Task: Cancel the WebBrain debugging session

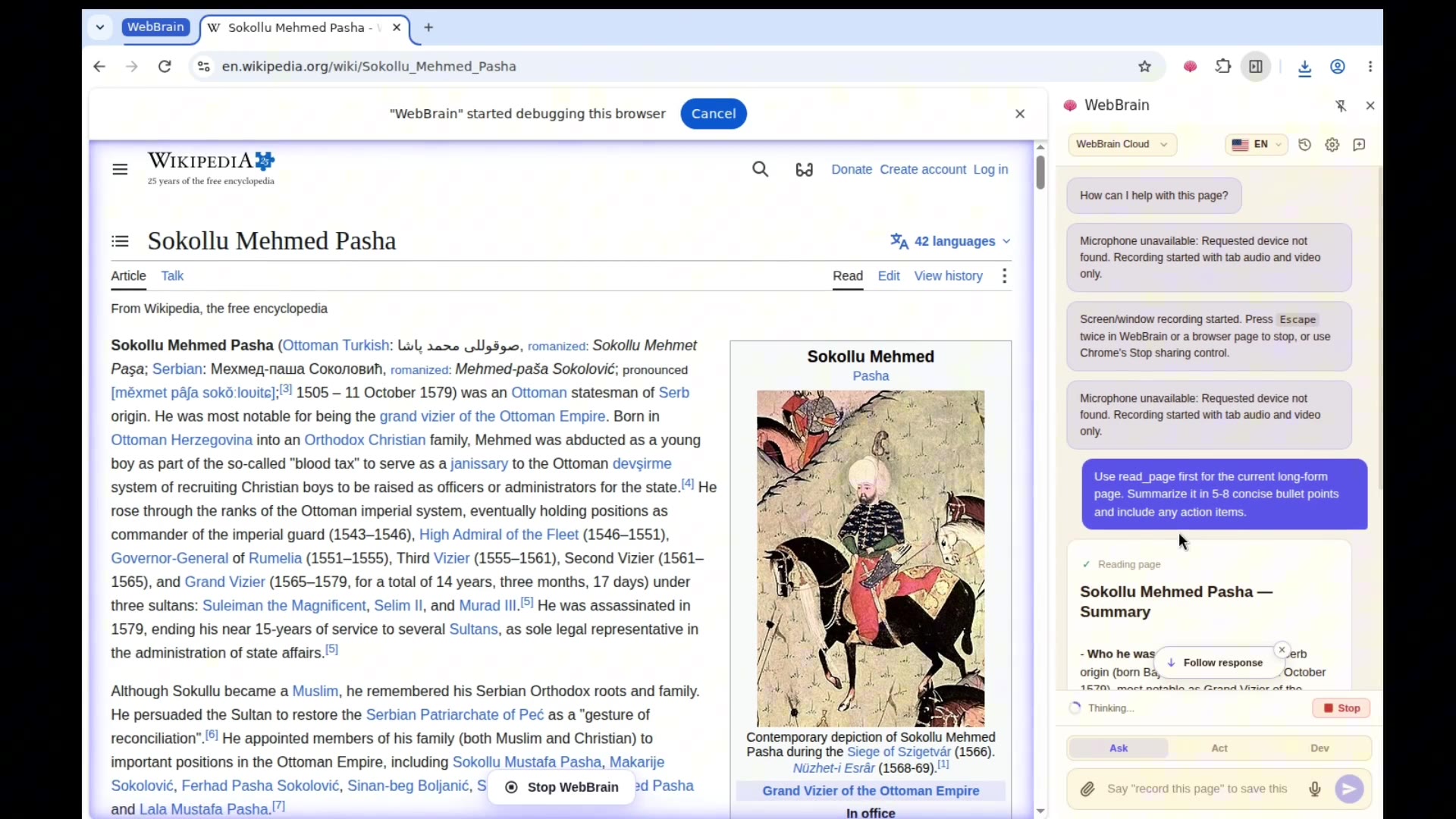Action: pos(714,114)
